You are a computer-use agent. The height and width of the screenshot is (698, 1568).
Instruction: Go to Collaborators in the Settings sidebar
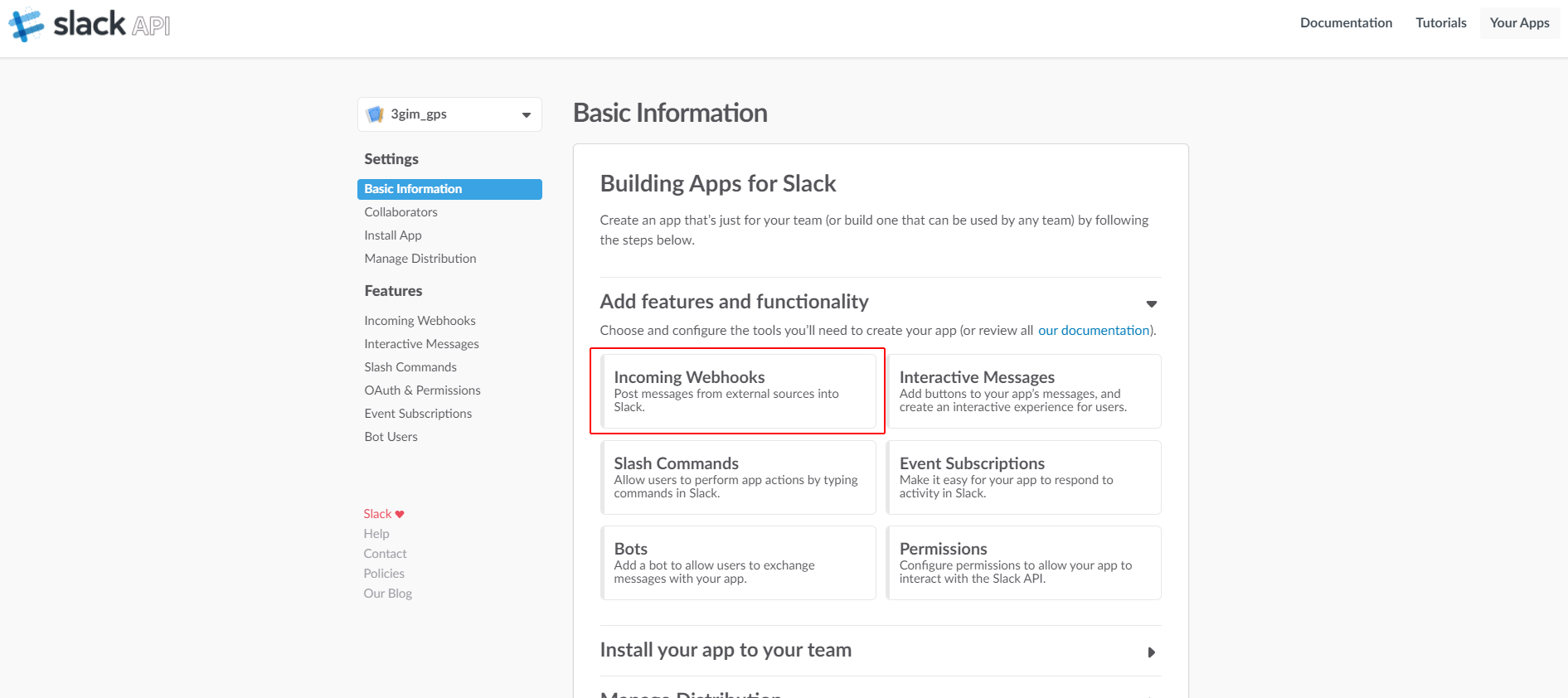400,212
